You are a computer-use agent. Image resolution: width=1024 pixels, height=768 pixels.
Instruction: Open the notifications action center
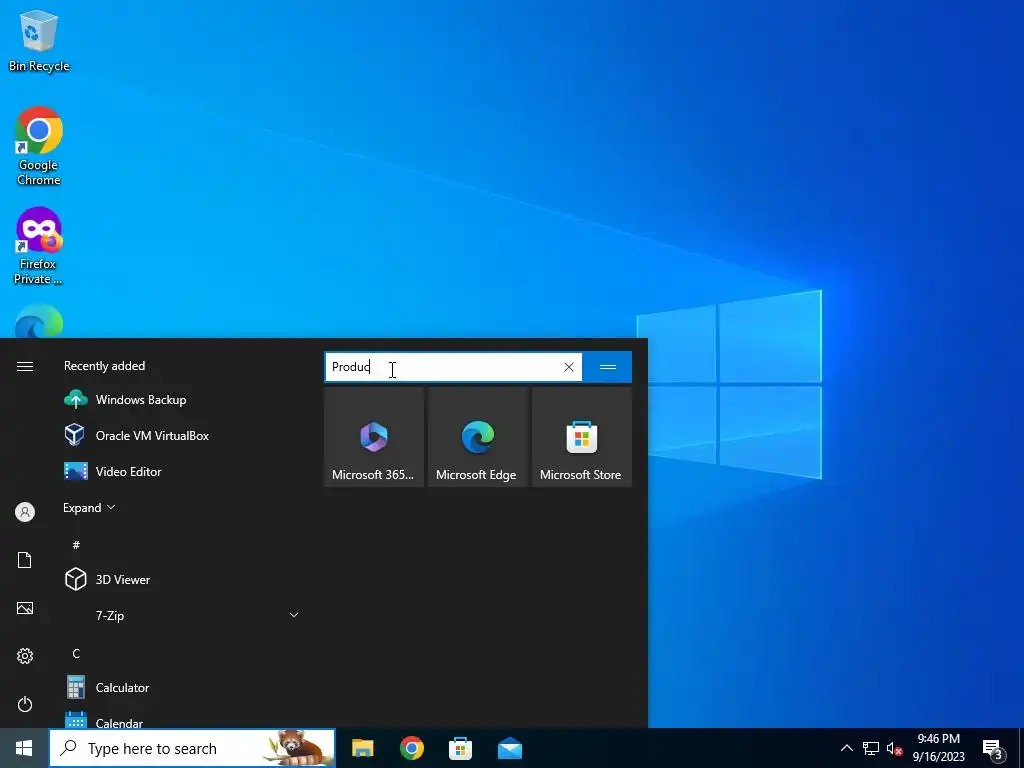[x=992, y=748]
